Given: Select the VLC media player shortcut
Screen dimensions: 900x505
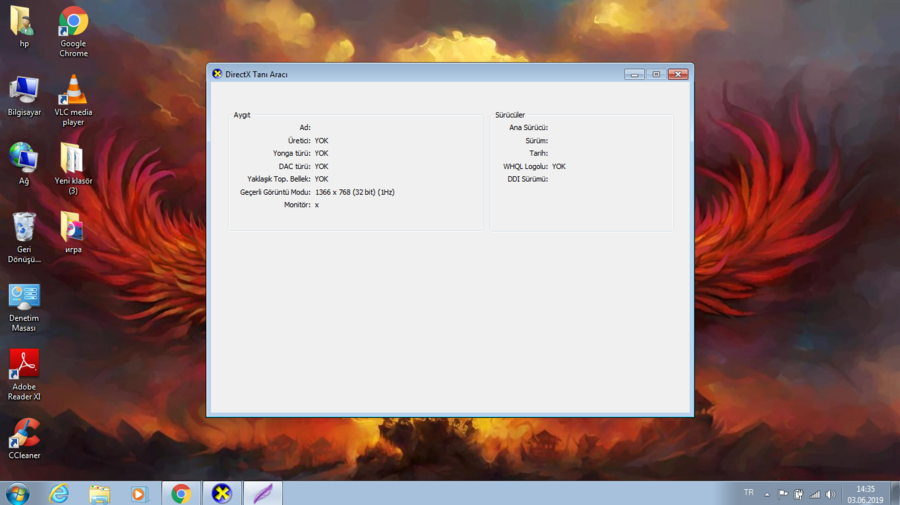Looking at the screenshot, I should coord(73,100).
